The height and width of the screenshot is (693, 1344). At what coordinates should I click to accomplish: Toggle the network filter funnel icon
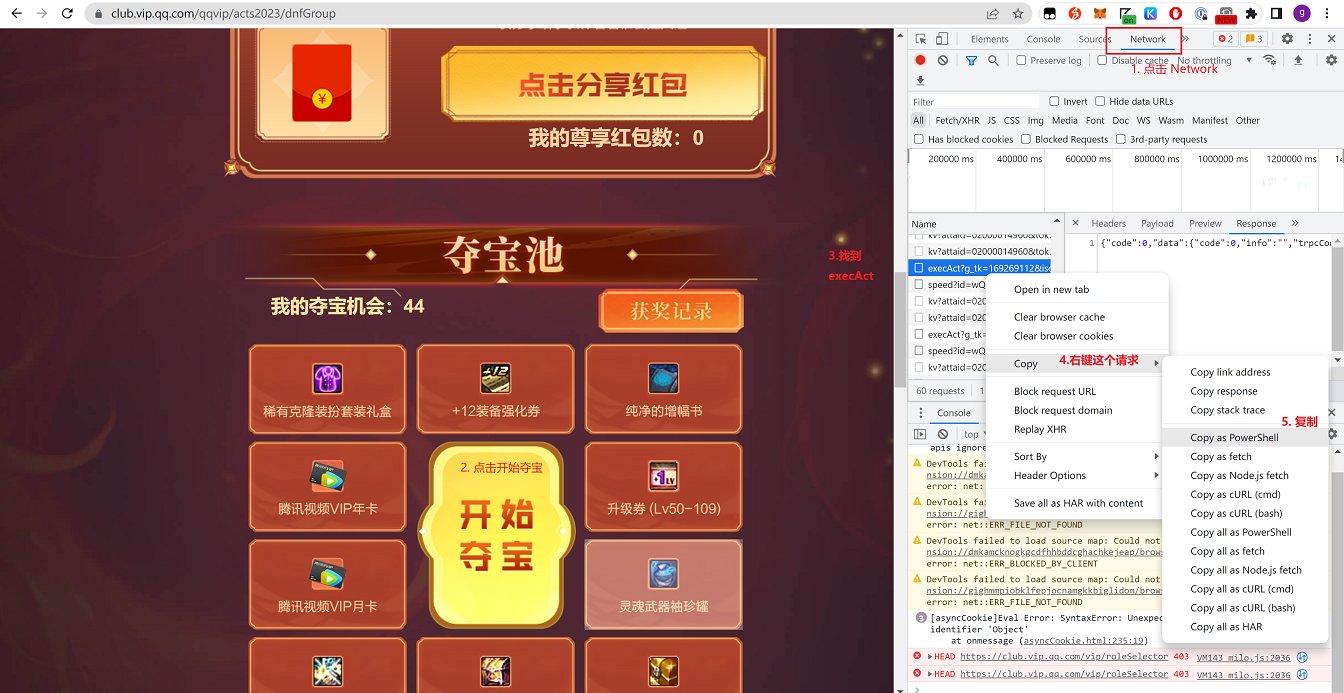pos(971,60)
